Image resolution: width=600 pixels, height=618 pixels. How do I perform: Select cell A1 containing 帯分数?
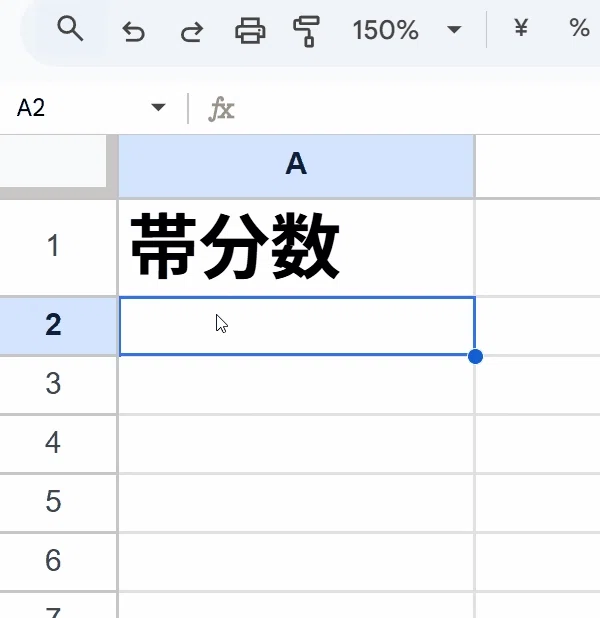pos(297,247)
